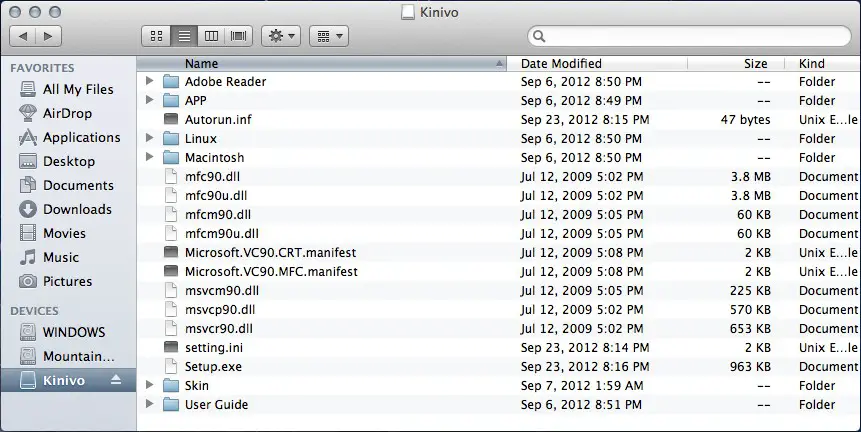Select the mfcm90.dll file name
The width and height of the screenshot is (861, 432).
point(218,215)
